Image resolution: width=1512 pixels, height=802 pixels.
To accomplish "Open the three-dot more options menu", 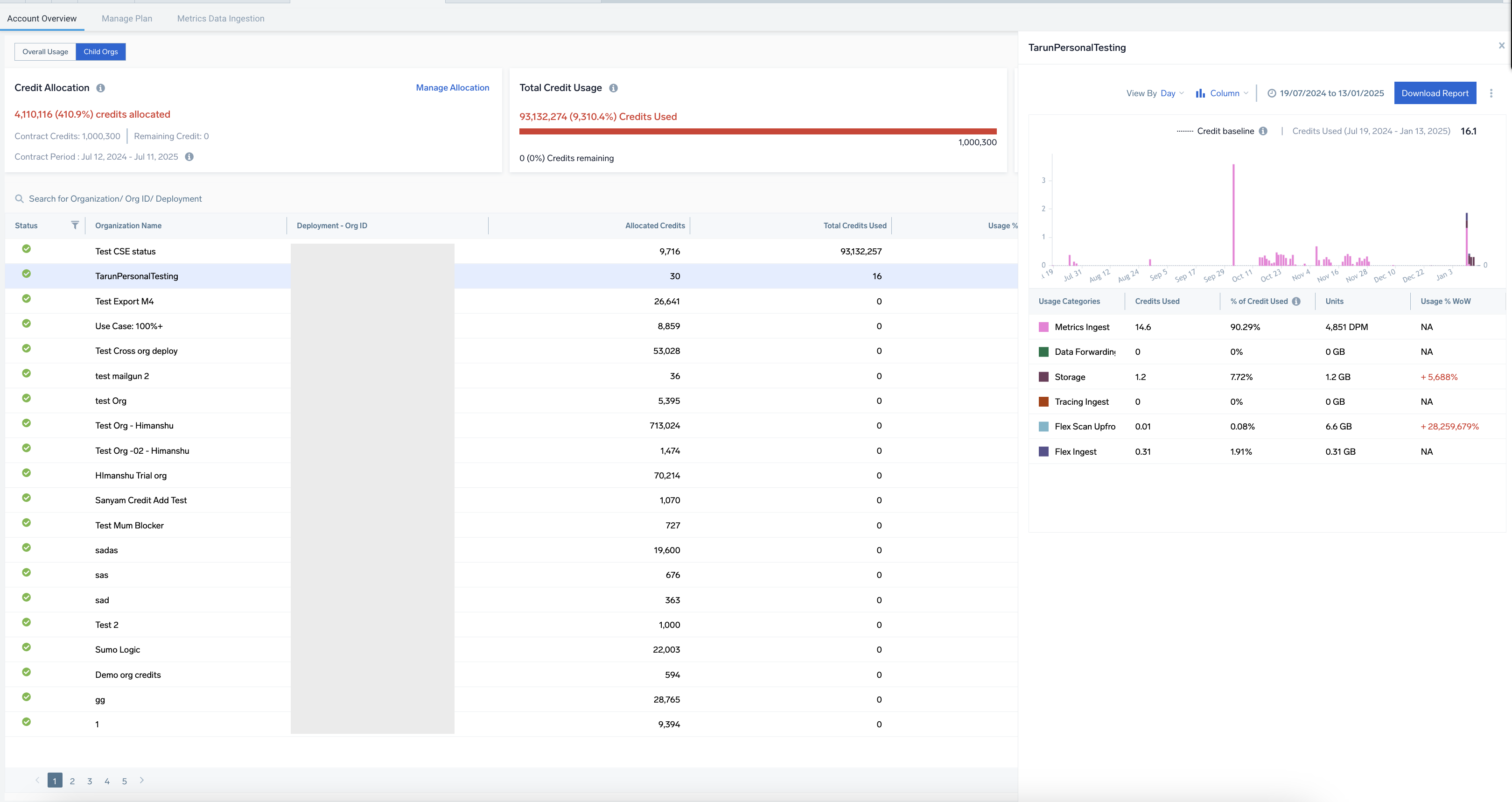I will [x=1491, y=93].
